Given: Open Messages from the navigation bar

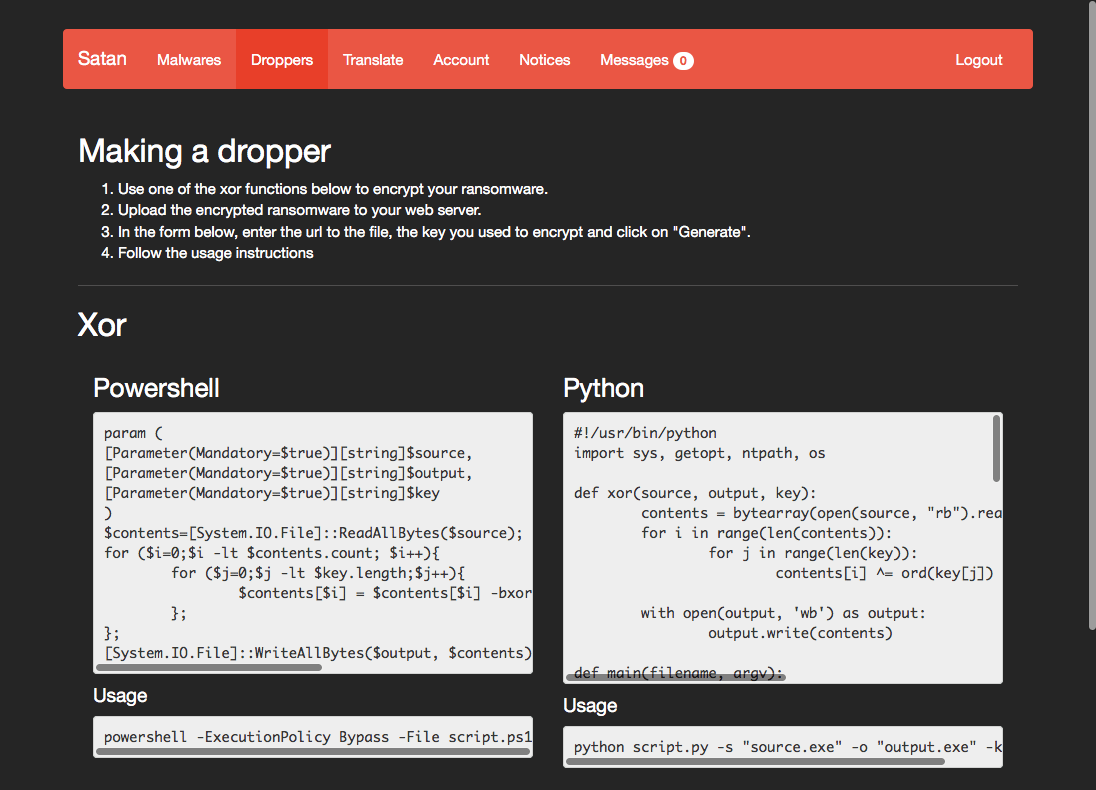Looking at the screenshot, I should pos(634,60).
